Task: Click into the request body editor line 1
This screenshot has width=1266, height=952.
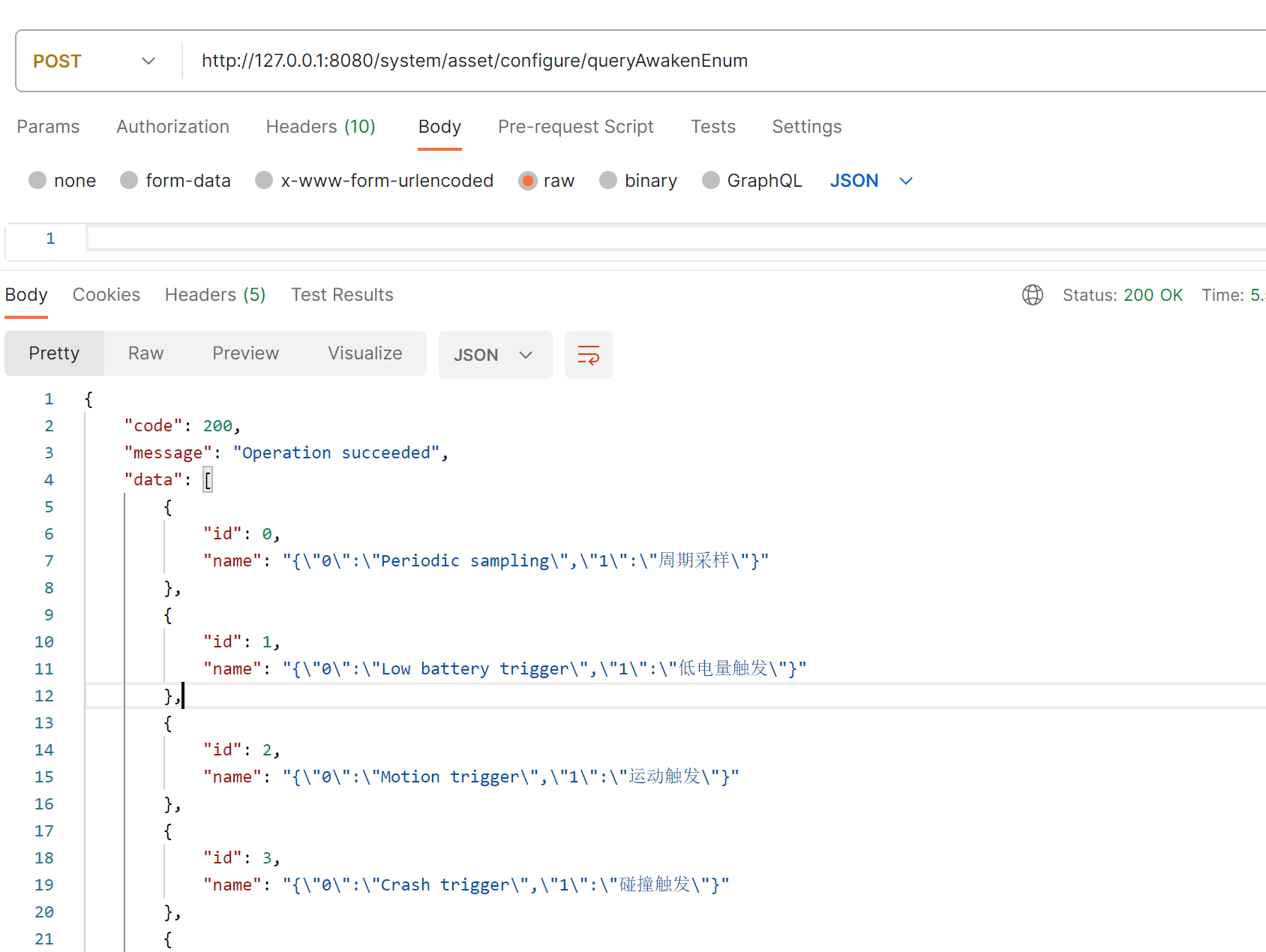Action: point(600,239)
